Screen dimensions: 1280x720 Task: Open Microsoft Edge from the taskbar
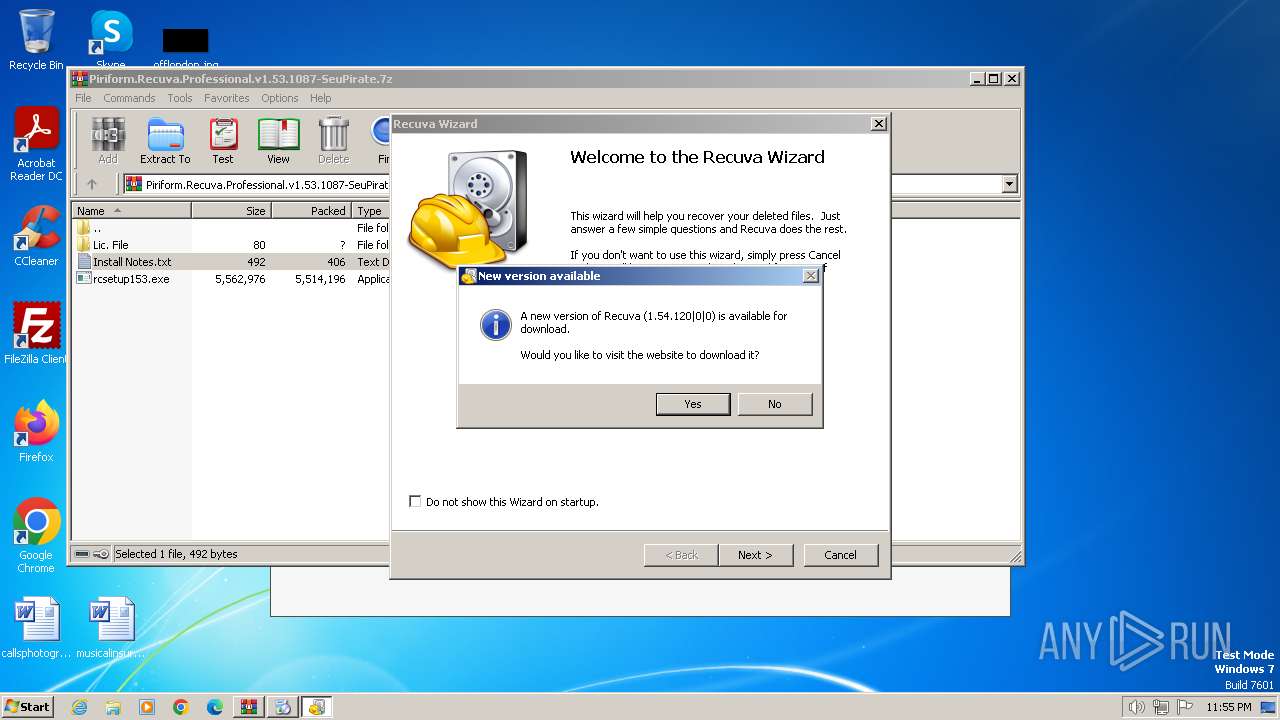(215, 707)
